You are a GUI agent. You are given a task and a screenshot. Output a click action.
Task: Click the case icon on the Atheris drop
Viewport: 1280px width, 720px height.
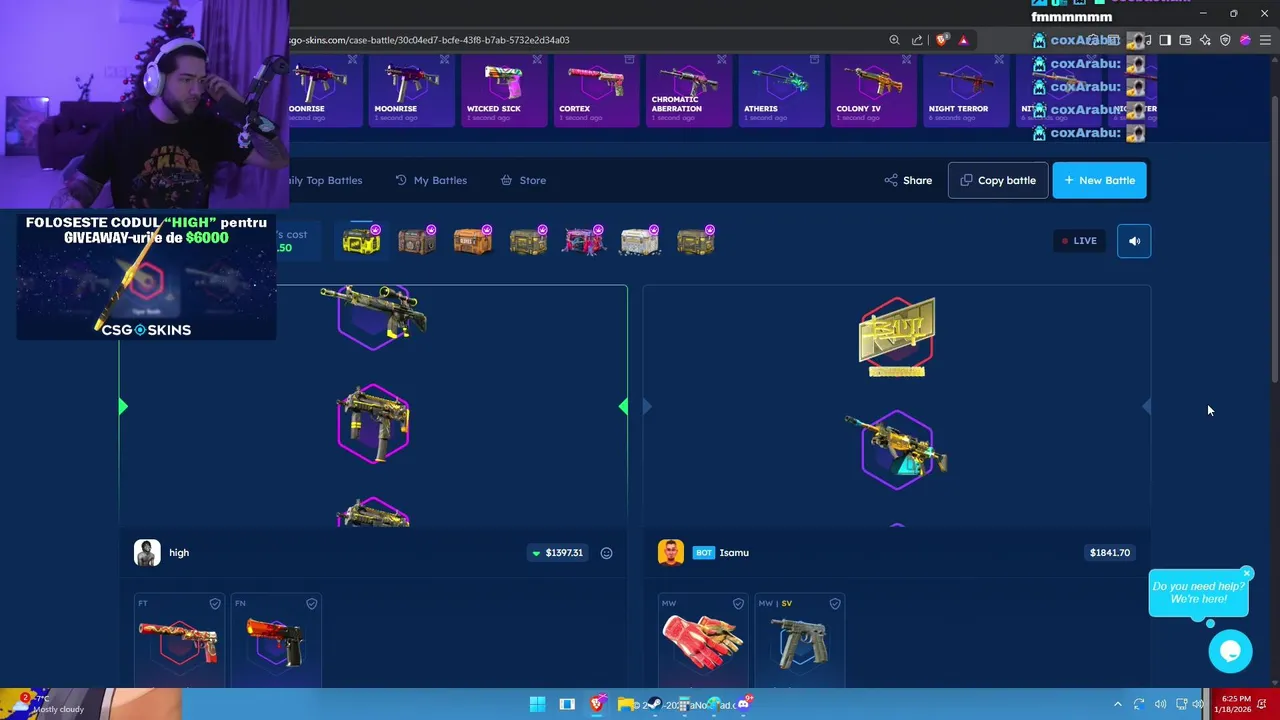[814, 60]
